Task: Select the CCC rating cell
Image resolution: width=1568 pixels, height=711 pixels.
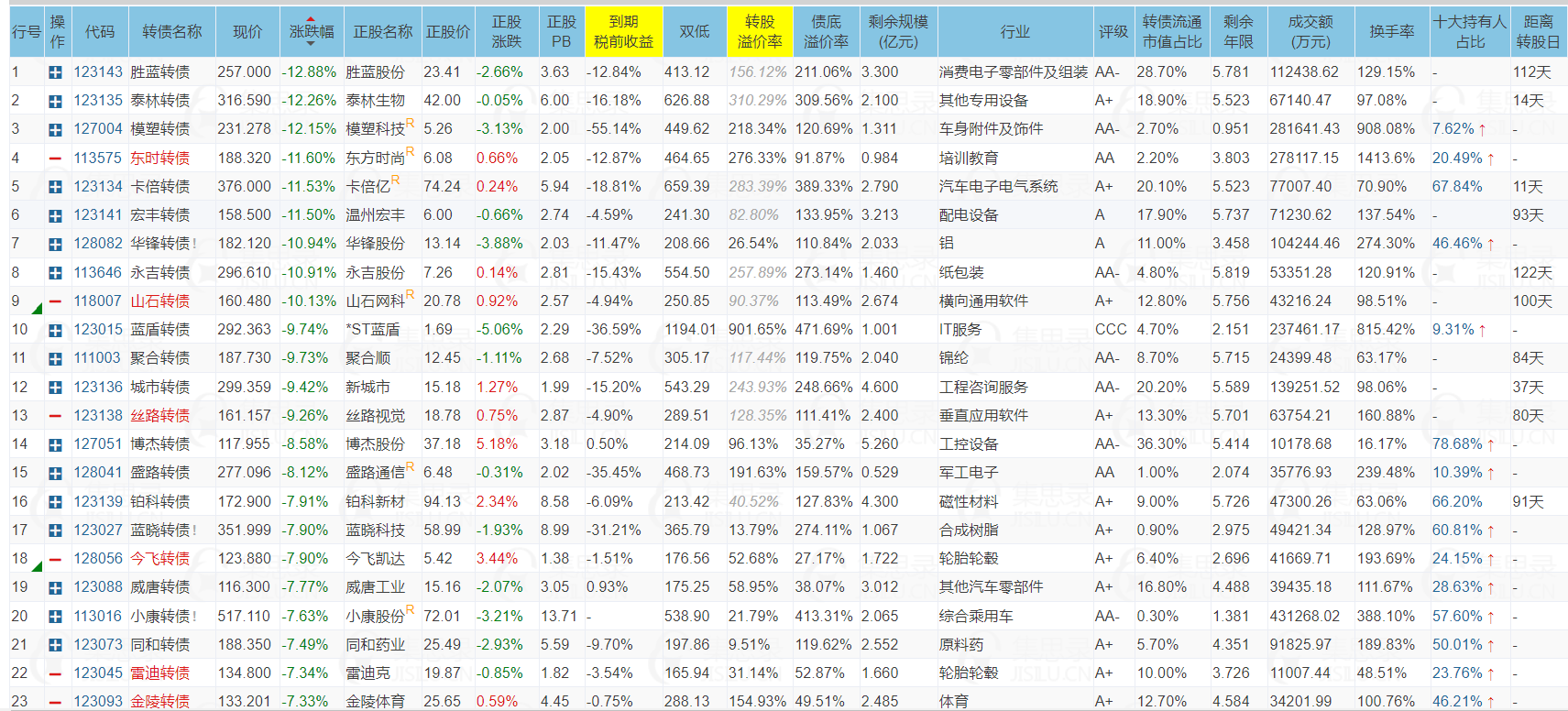Action: [1112, 330]
